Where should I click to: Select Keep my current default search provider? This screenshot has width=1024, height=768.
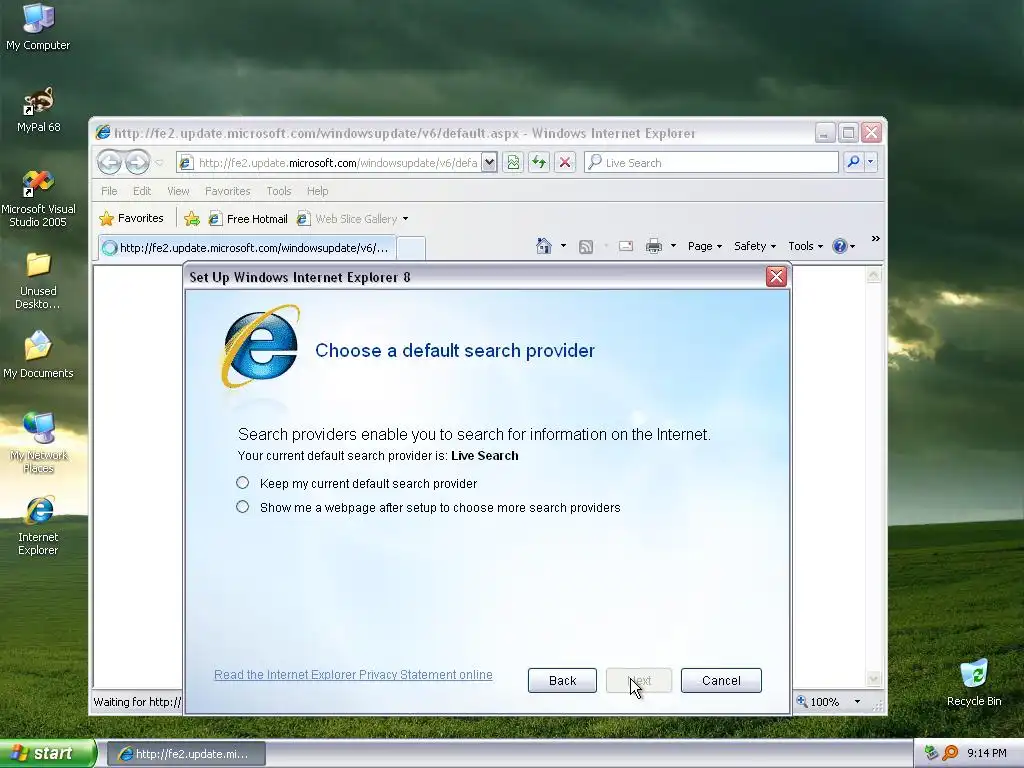[242, 483]
